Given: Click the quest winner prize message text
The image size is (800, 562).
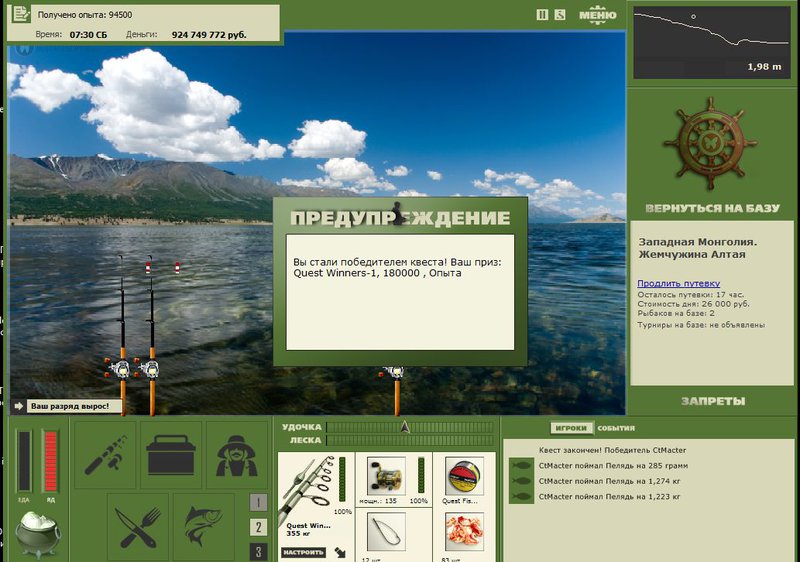Looking at the screenshot, I should (x=397, y=268).
